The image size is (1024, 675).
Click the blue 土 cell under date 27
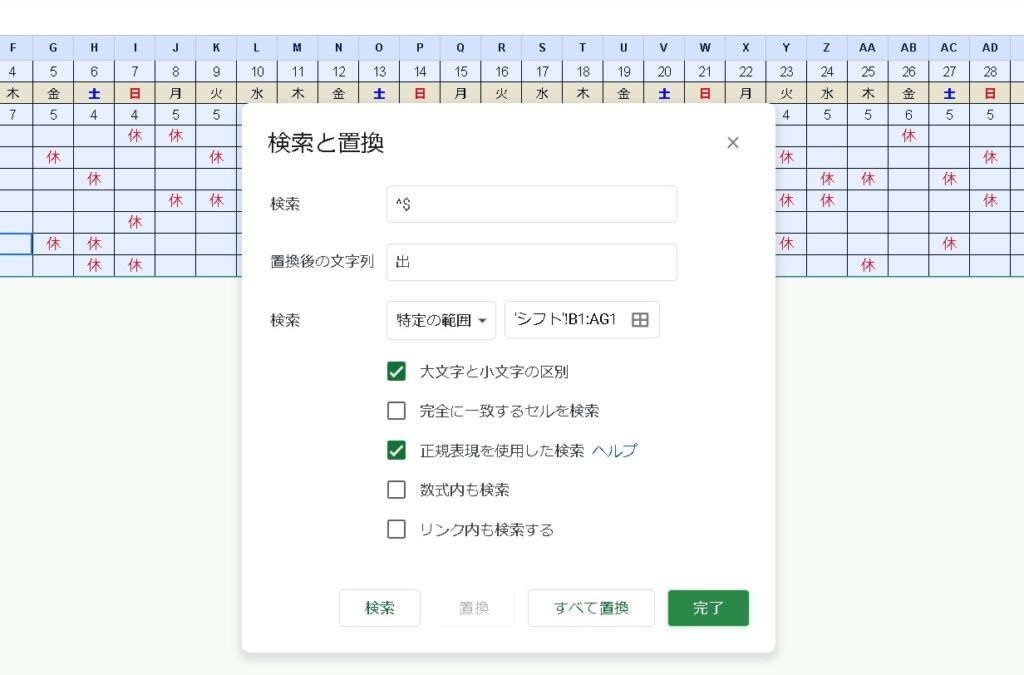pos(949,93)
